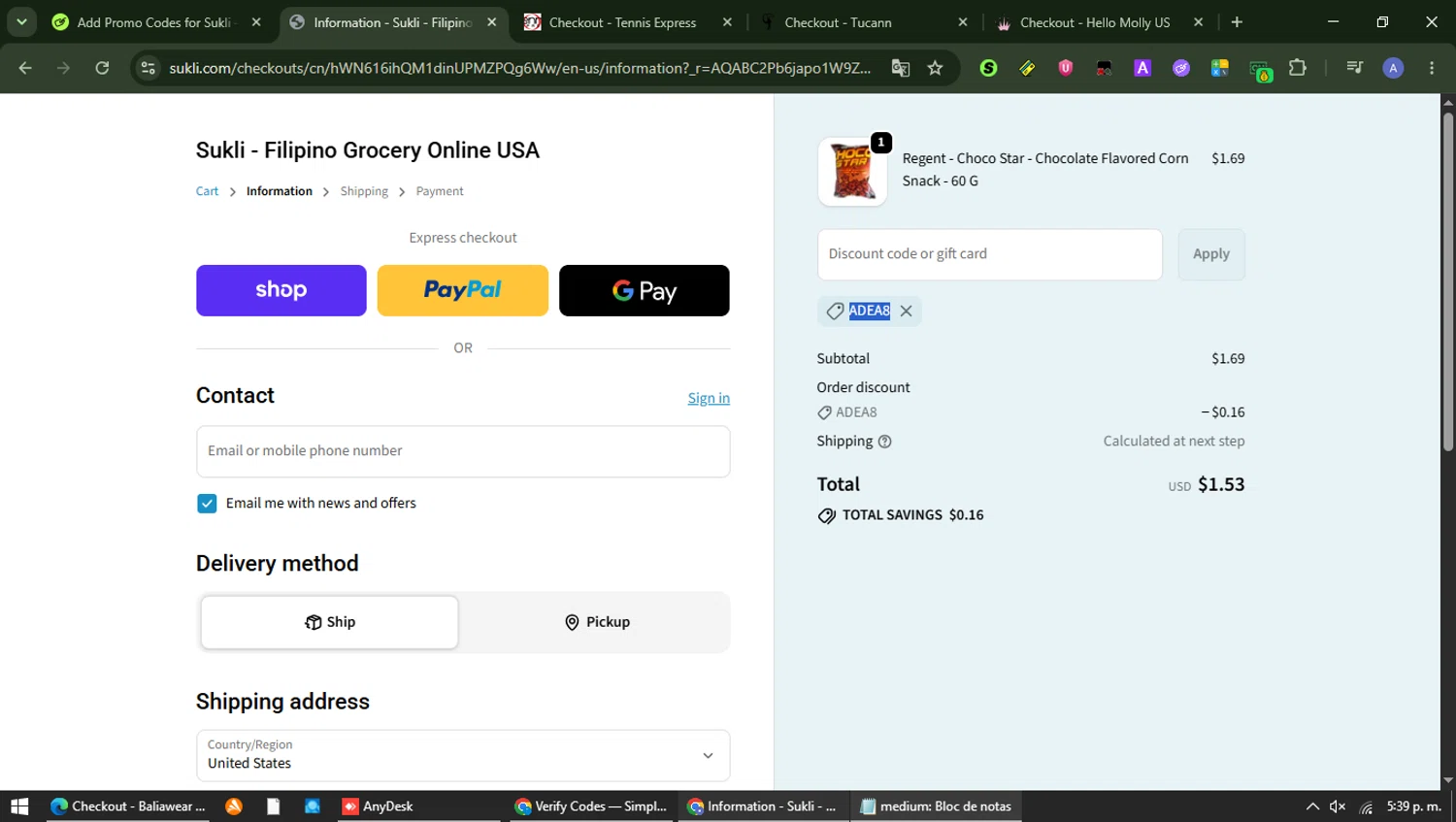Click the Sukli - Filipino Grocery Online USA heading
Viewport: 1456px width, 822px height.
(x=368, y=150)
